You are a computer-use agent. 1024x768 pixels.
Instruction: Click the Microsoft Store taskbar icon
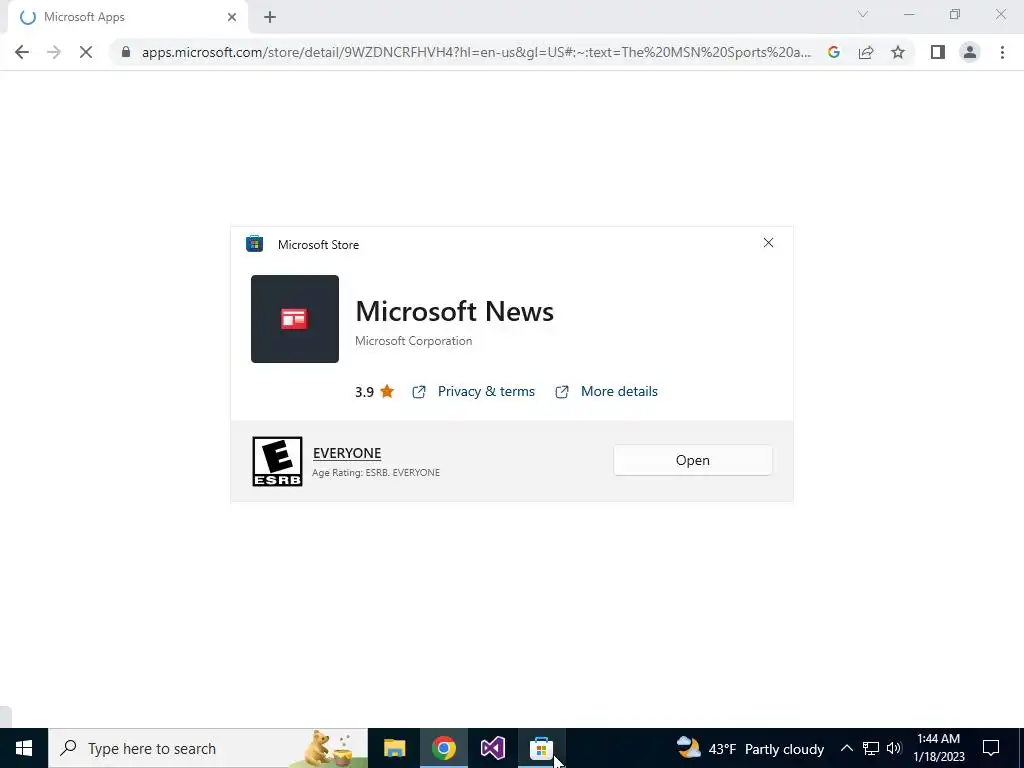[x=541, y=748]
